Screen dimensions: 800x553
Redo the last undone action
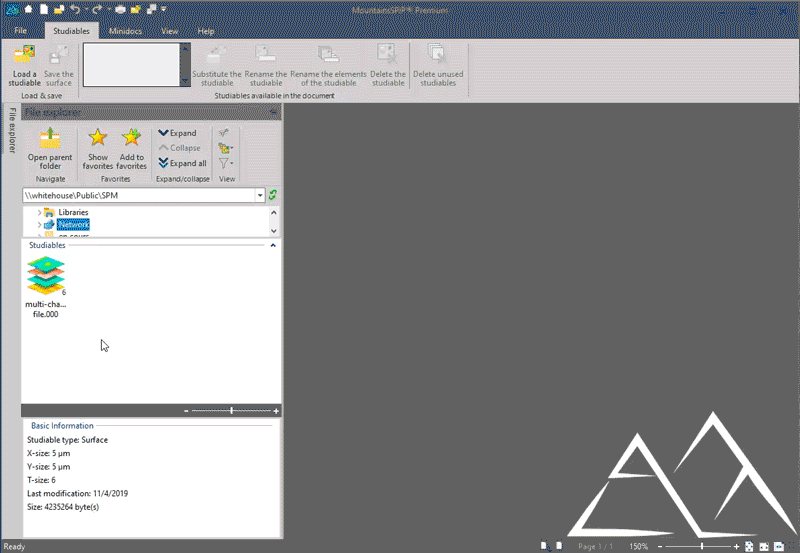point(97,9)
